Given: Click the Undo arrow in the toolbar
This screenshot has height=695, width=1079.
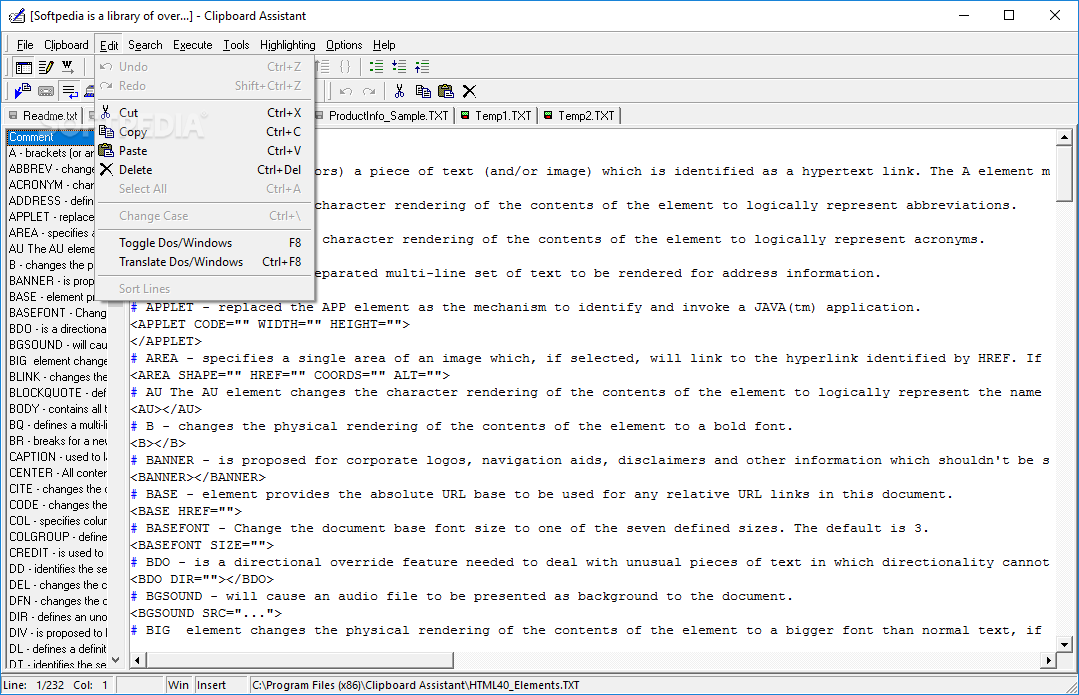Looking at the screenshot, I should [x=346, y=91].
